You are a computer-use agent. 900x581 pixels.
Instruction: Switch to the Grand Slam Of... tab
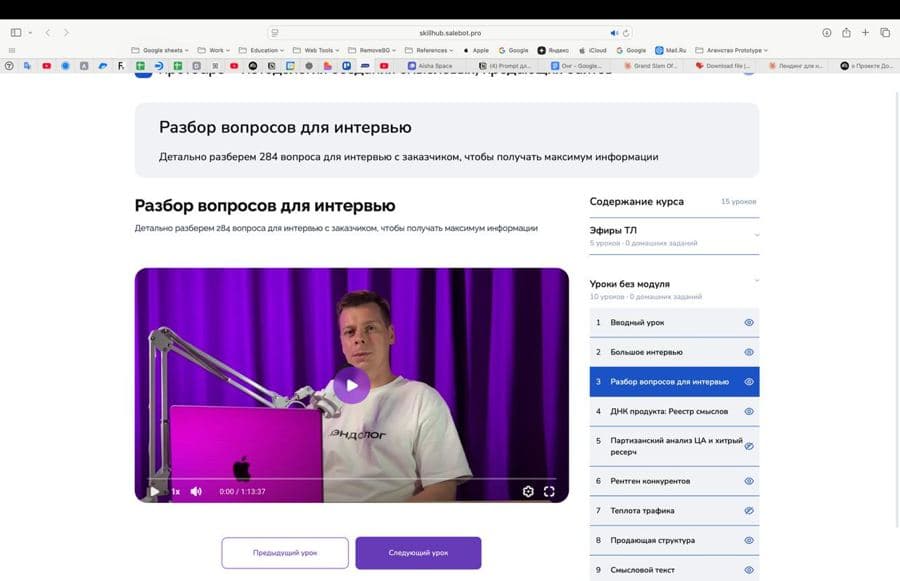650,66
